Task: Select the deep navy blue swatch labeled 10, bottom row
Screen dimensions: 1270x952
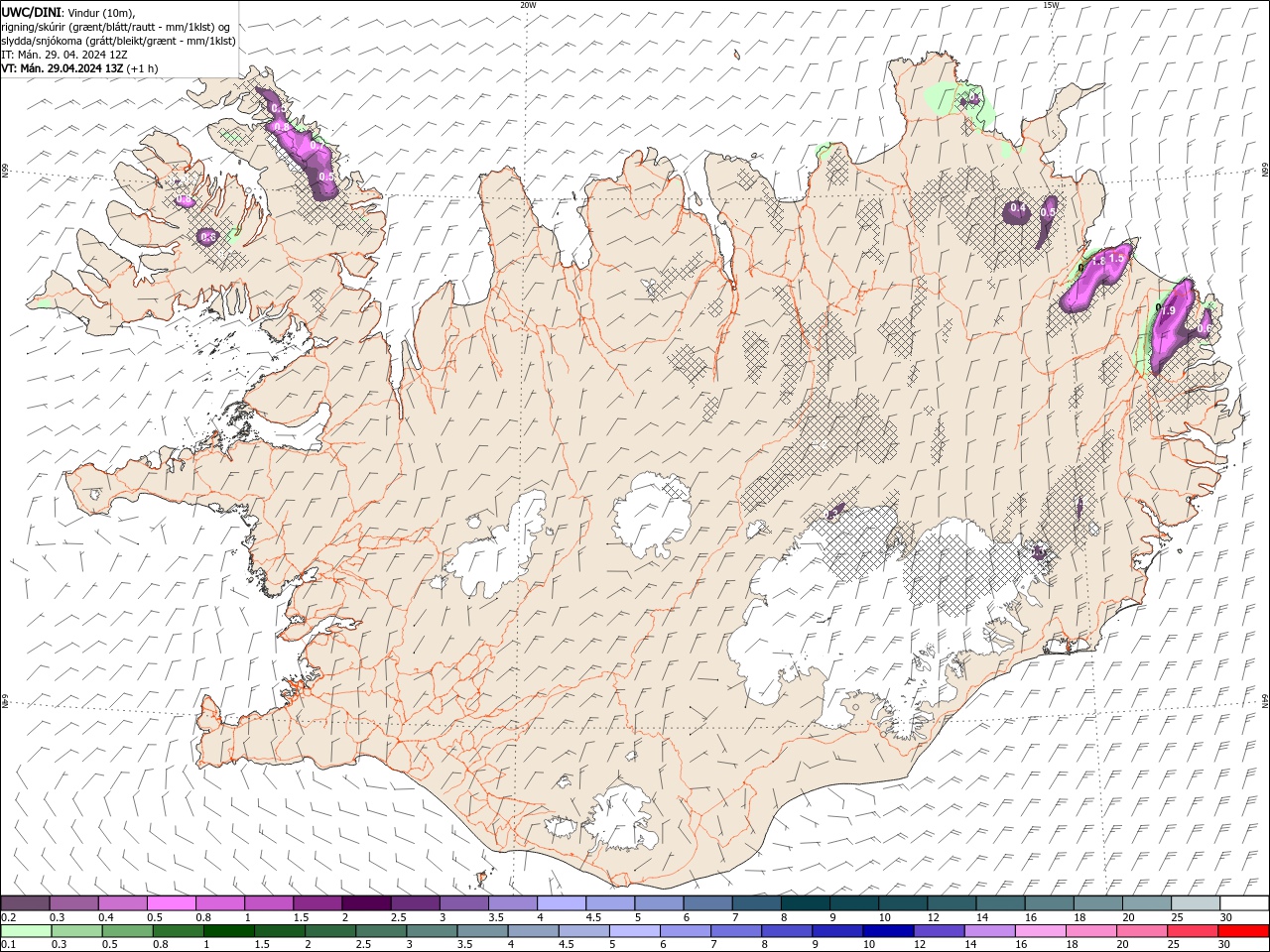Action: pyautogui.click(x=888, y=930)
